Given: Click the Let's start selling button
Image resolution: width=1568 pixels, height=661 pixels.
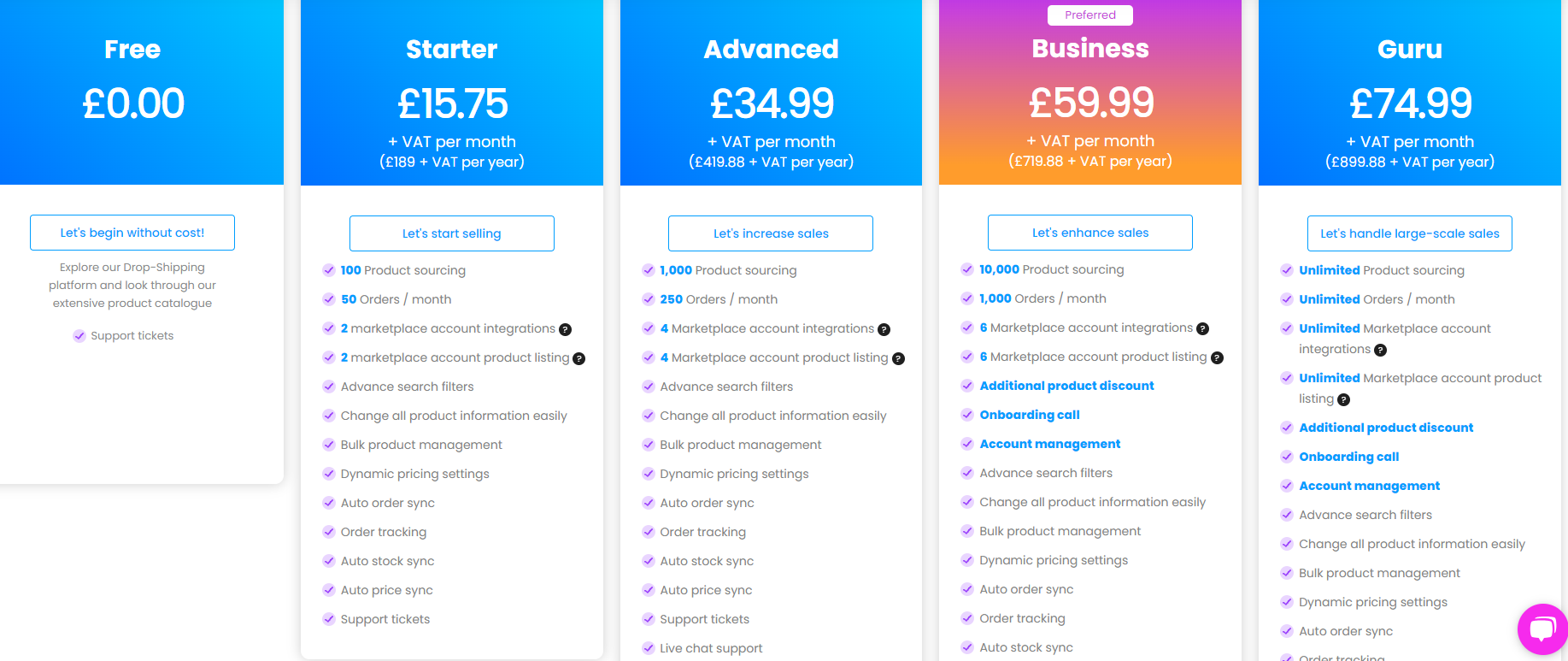Looking at the screenshot, I should (x=452, y=233).
